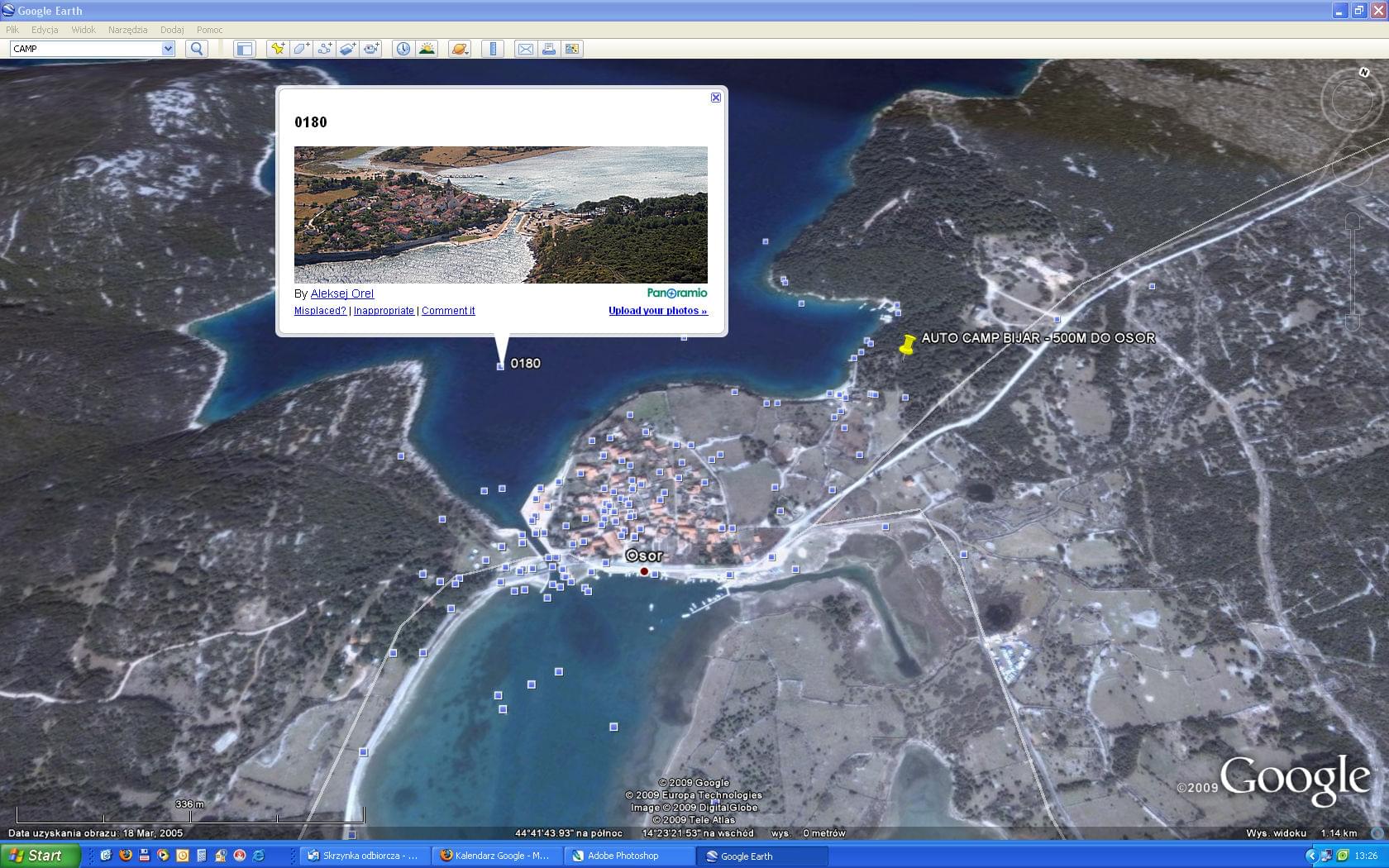
Task: Switch to Skrzynka odbiorcza taskbar window
Action: 365,856
